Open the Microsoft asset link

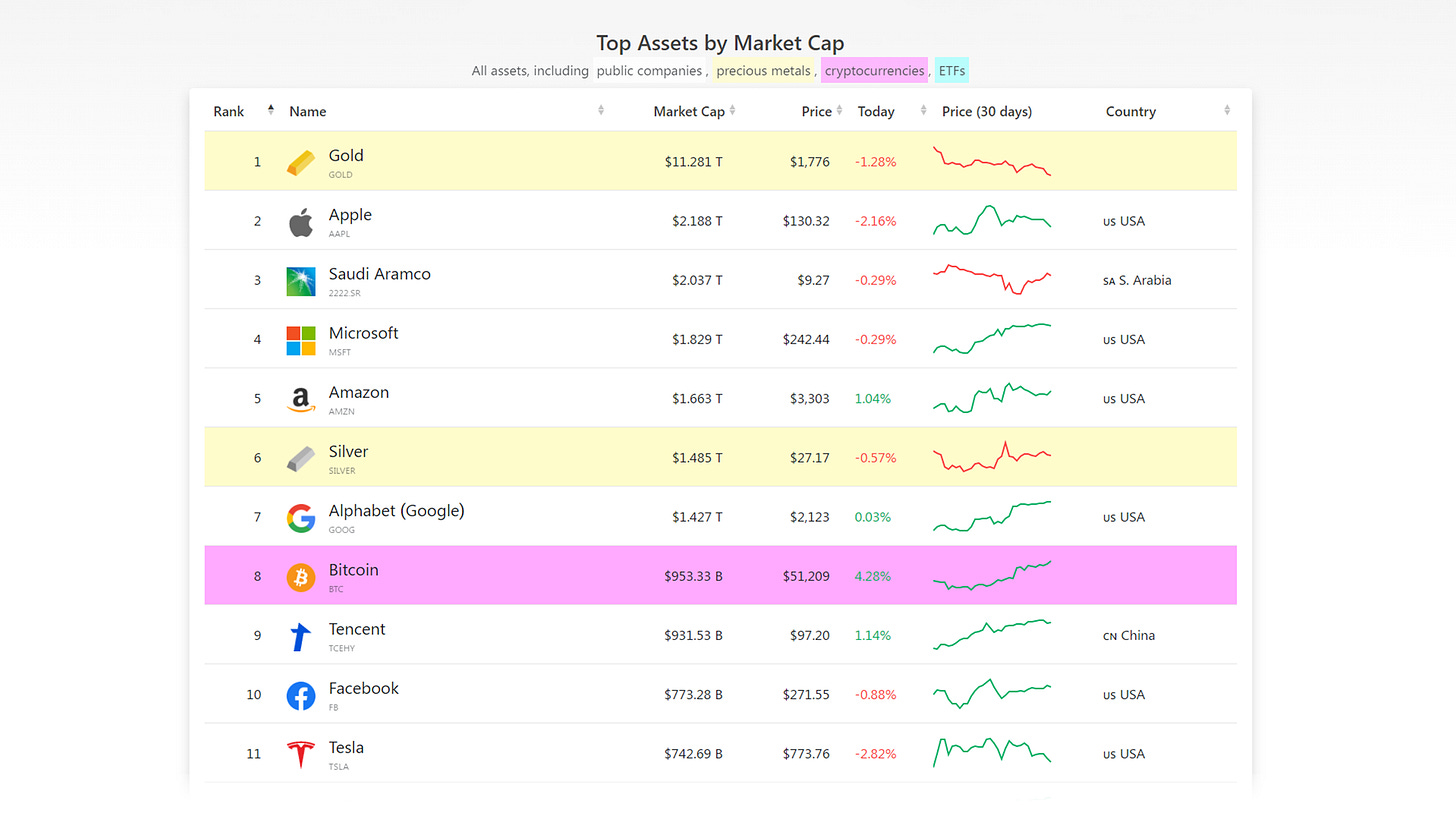[364, 333]
